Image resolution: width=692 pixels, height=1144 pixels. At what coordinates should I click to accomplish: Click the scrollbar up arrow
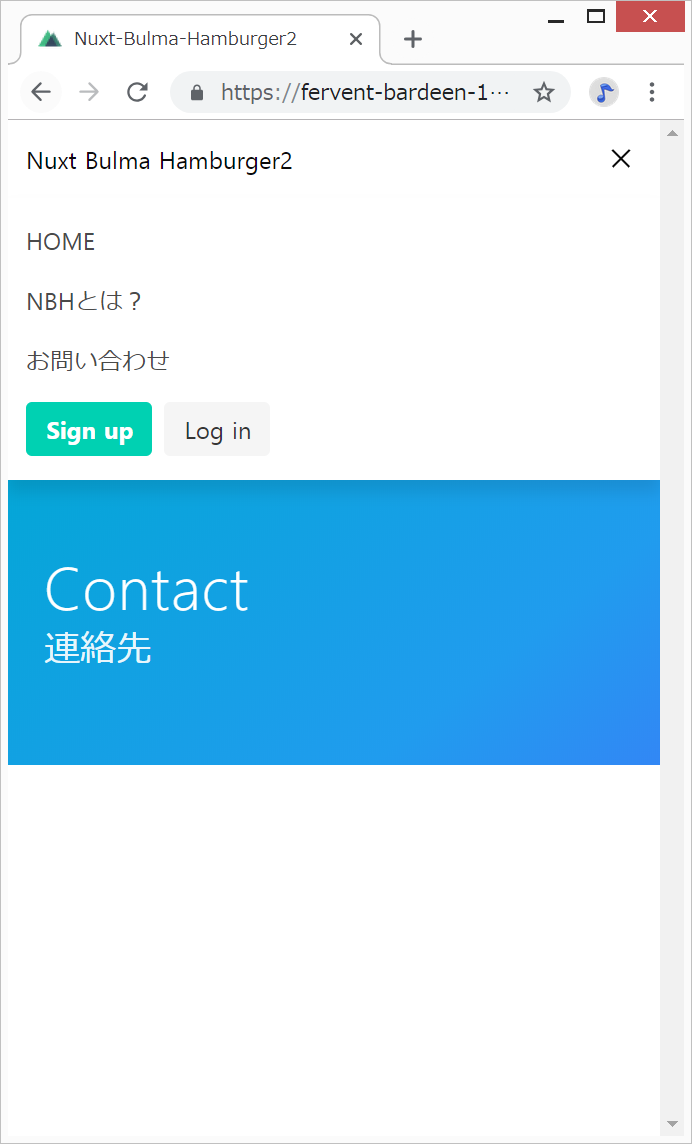(671, 133)
